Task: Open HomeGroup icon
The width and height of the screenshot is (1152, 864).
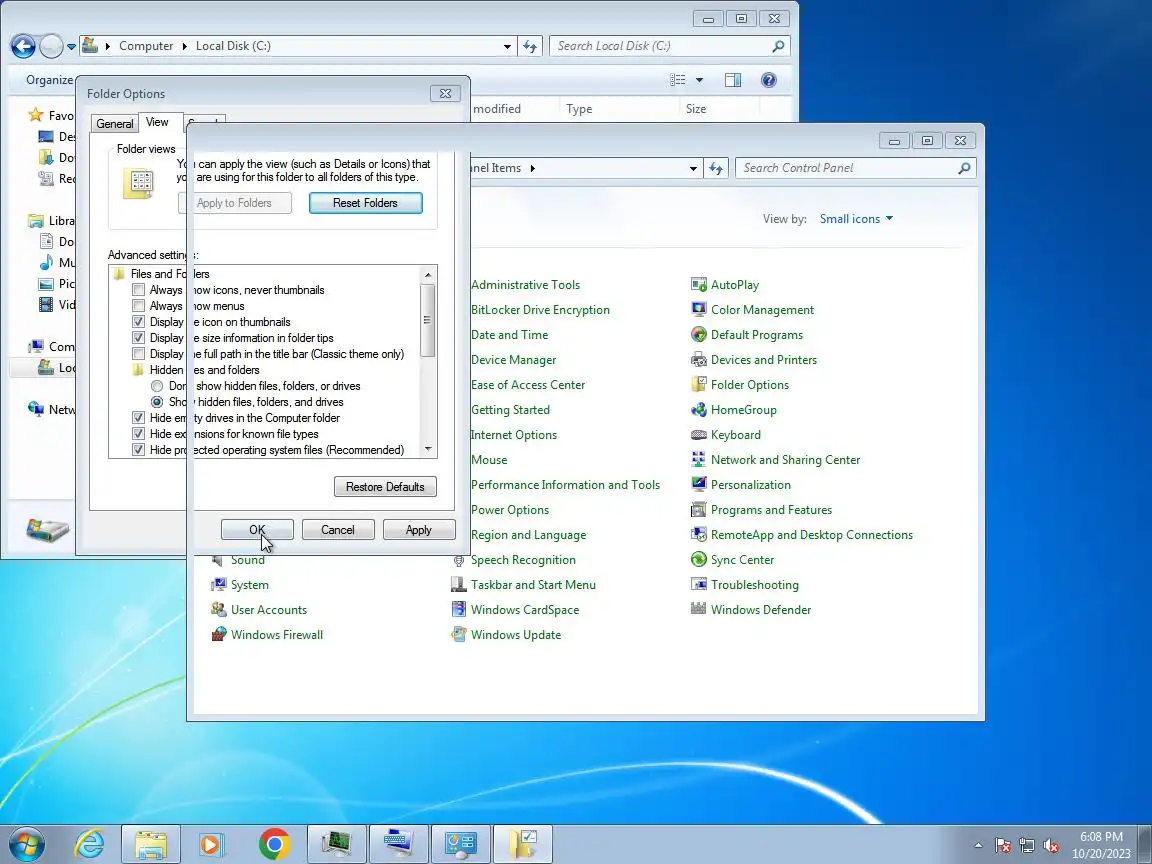Action: pos(699,410)
